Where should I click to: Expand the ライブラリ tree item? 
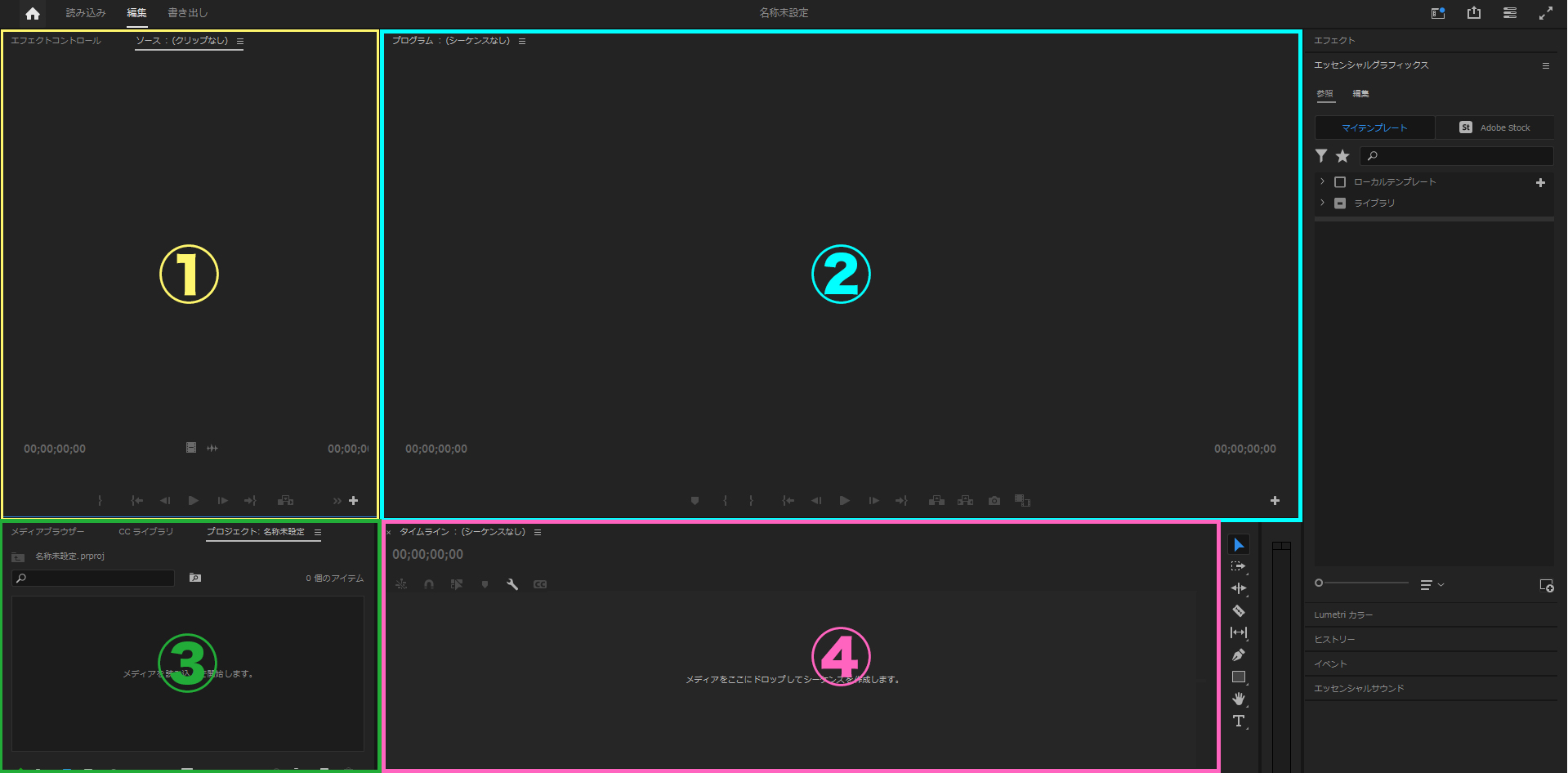(x=1322, y=203)
